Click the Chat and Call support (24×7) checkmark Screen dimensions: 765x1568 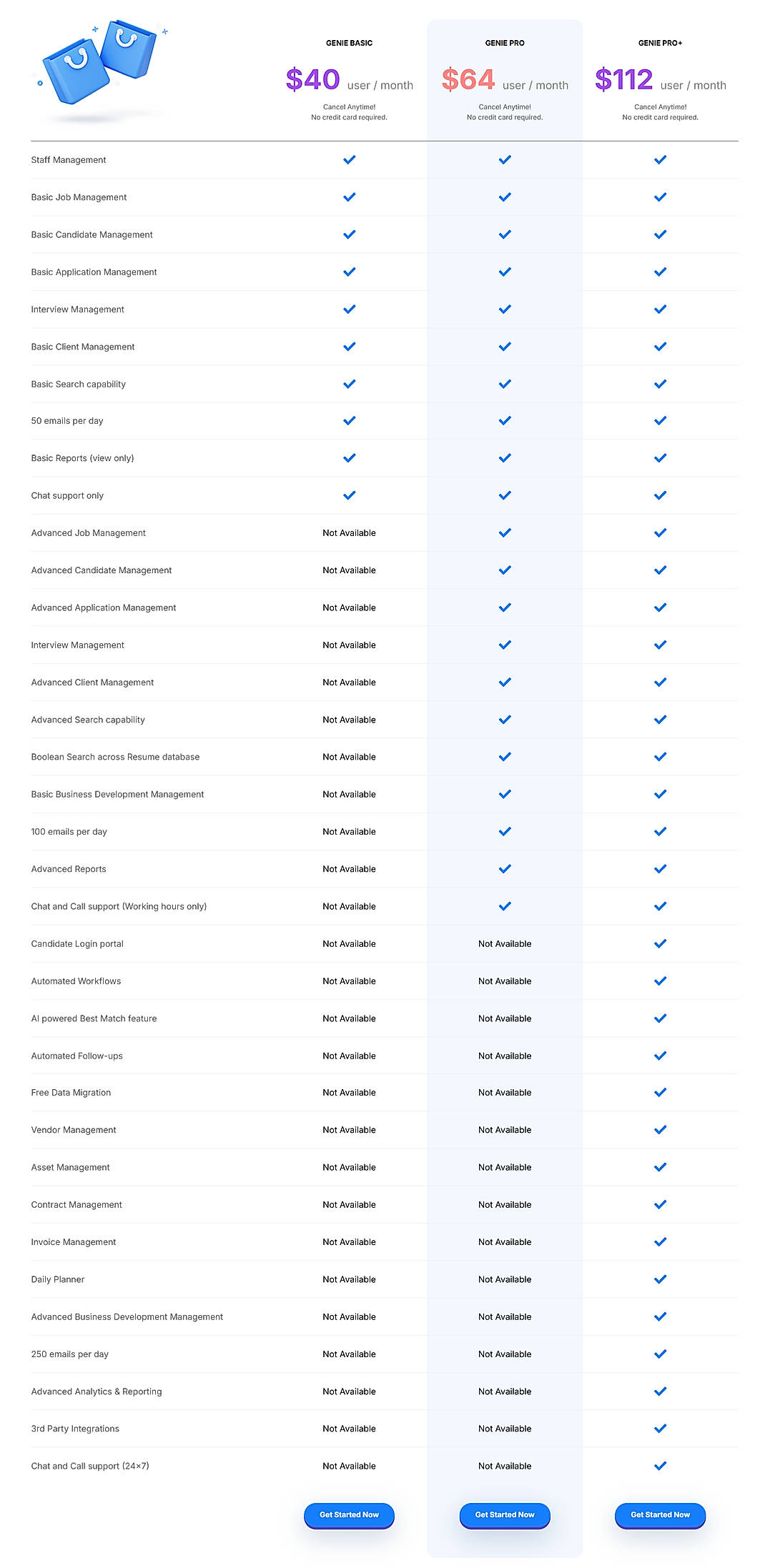[x=660, y=1465]
